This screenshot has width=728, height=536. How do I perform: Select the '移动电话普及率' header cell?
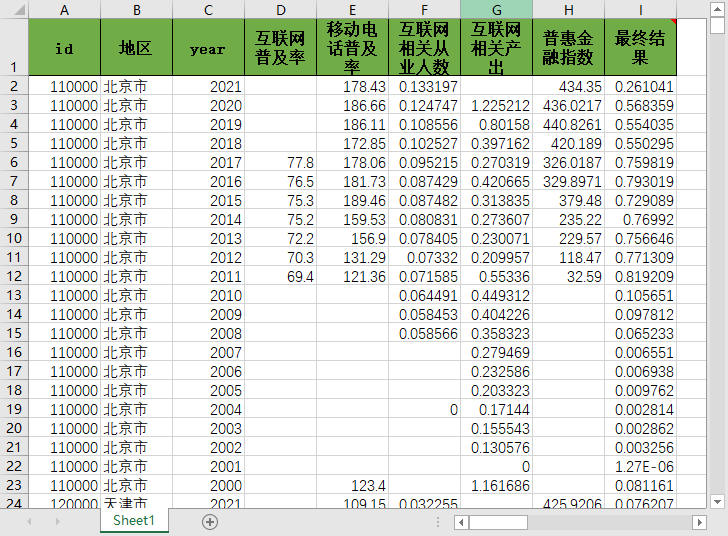[352, 47]
